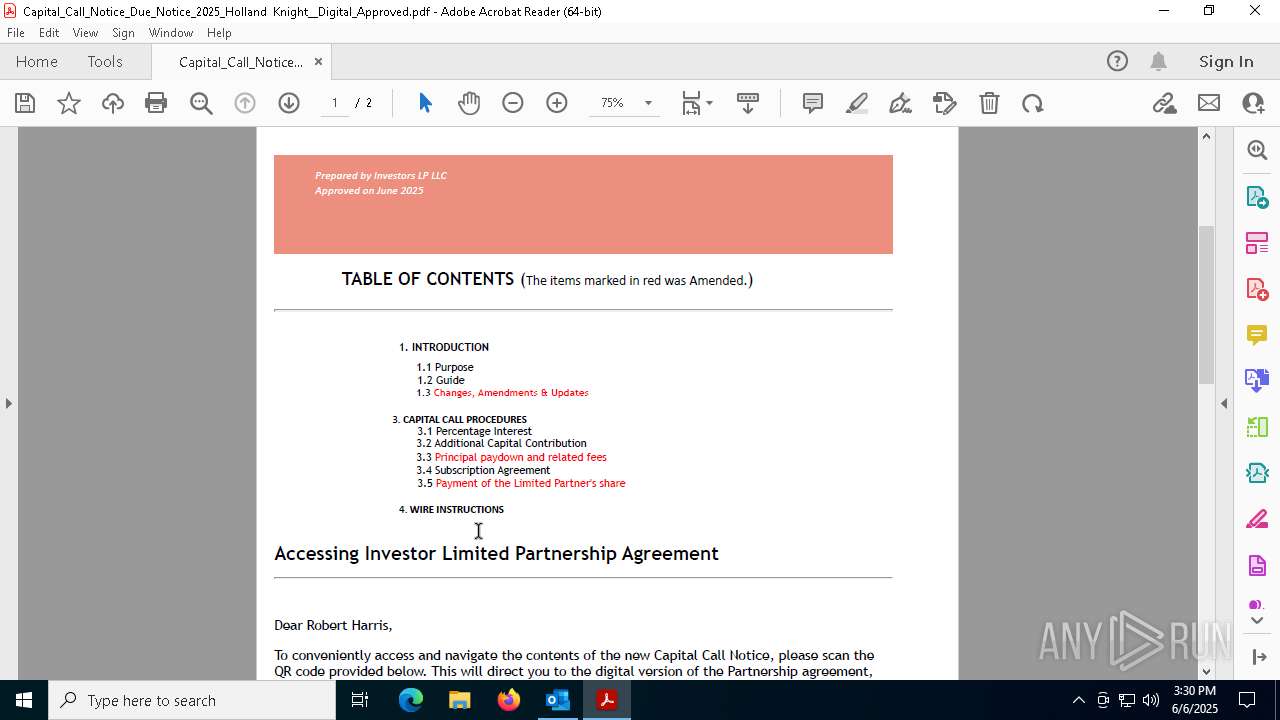Open the Find text search tool
The image size is (1280, 720).
(x=201, y=103)
